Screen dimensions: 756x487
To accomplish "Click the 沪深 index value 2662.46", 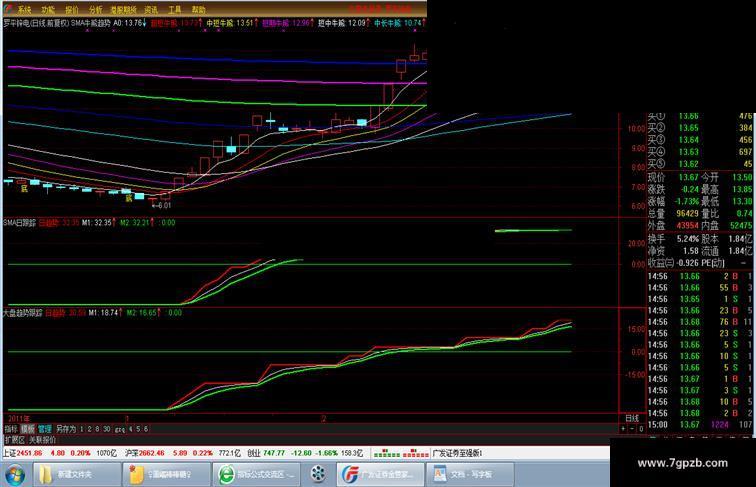I will click(152, 453).
